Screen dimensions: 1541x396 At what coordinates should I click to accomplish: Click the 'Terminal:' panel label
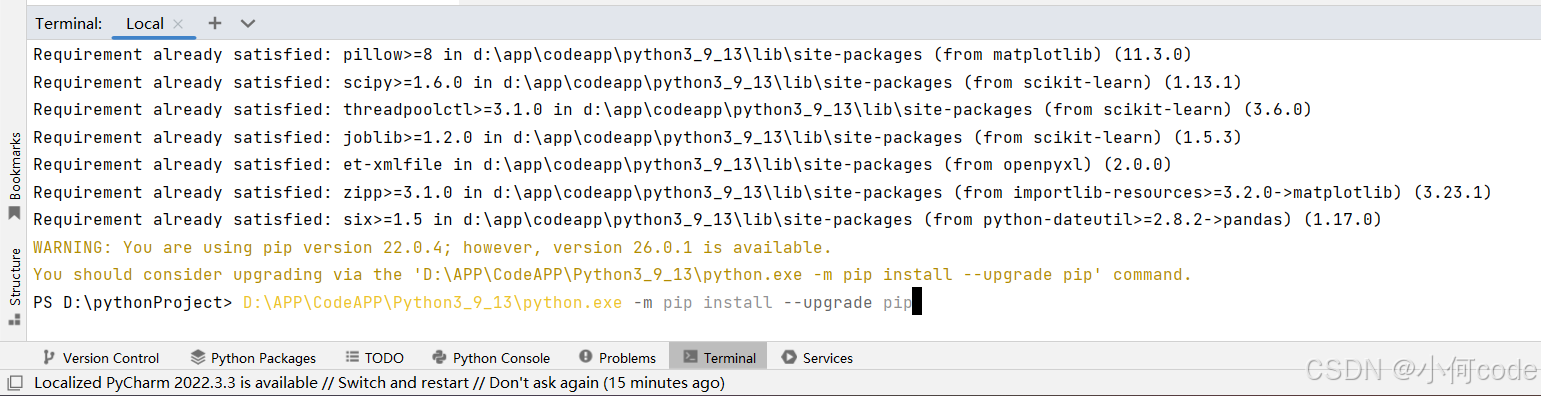pos(69,23)
